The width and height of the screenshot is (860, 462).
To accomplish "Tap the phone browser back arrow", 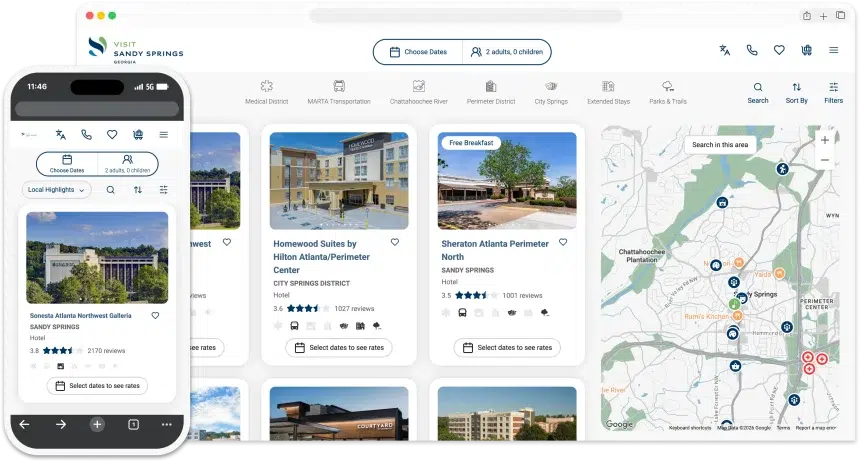I will [24, 424].
